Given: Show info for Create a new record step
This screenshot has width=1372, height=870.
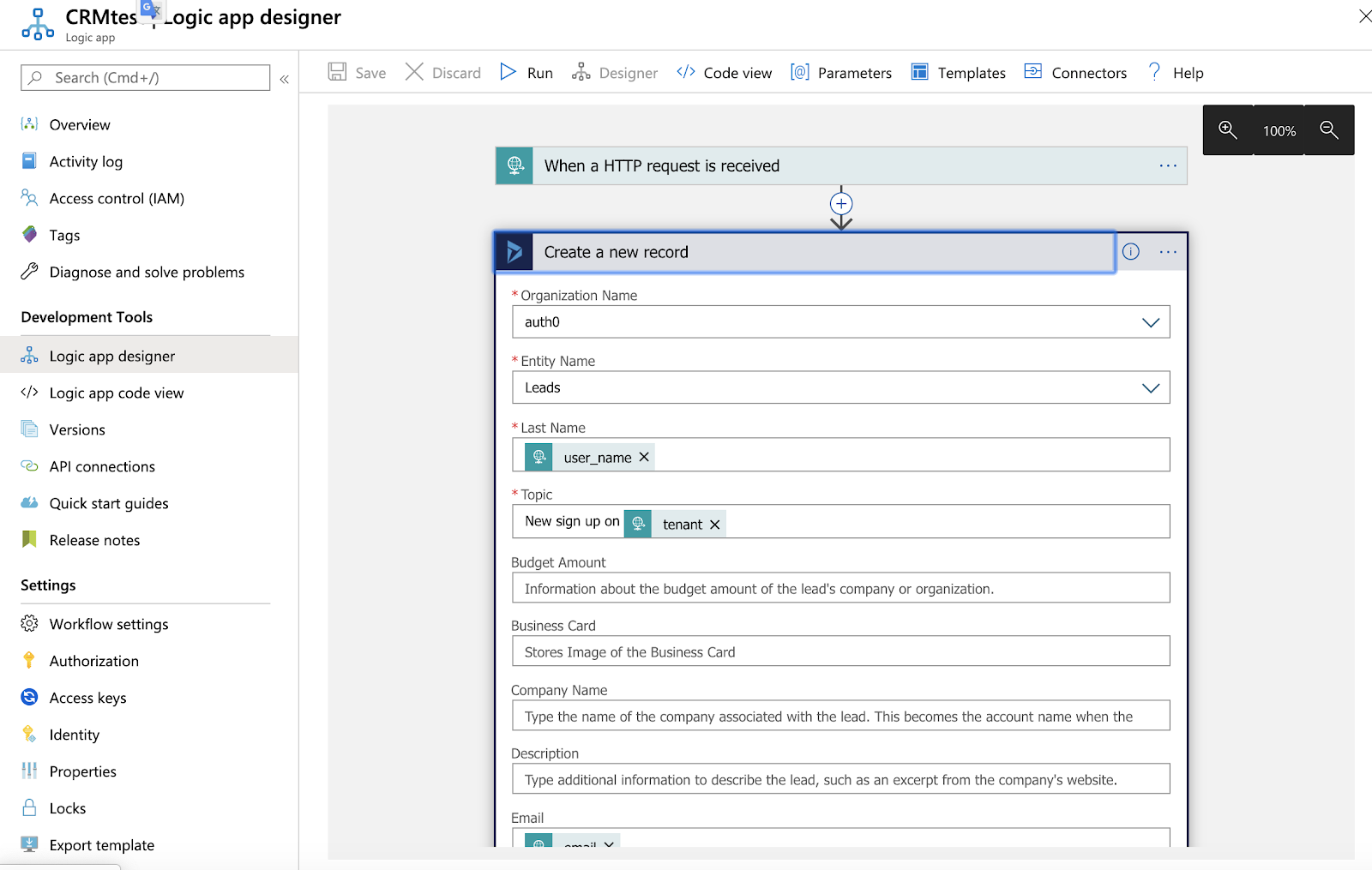Looking at the screenshot, I should (1131, 252).
